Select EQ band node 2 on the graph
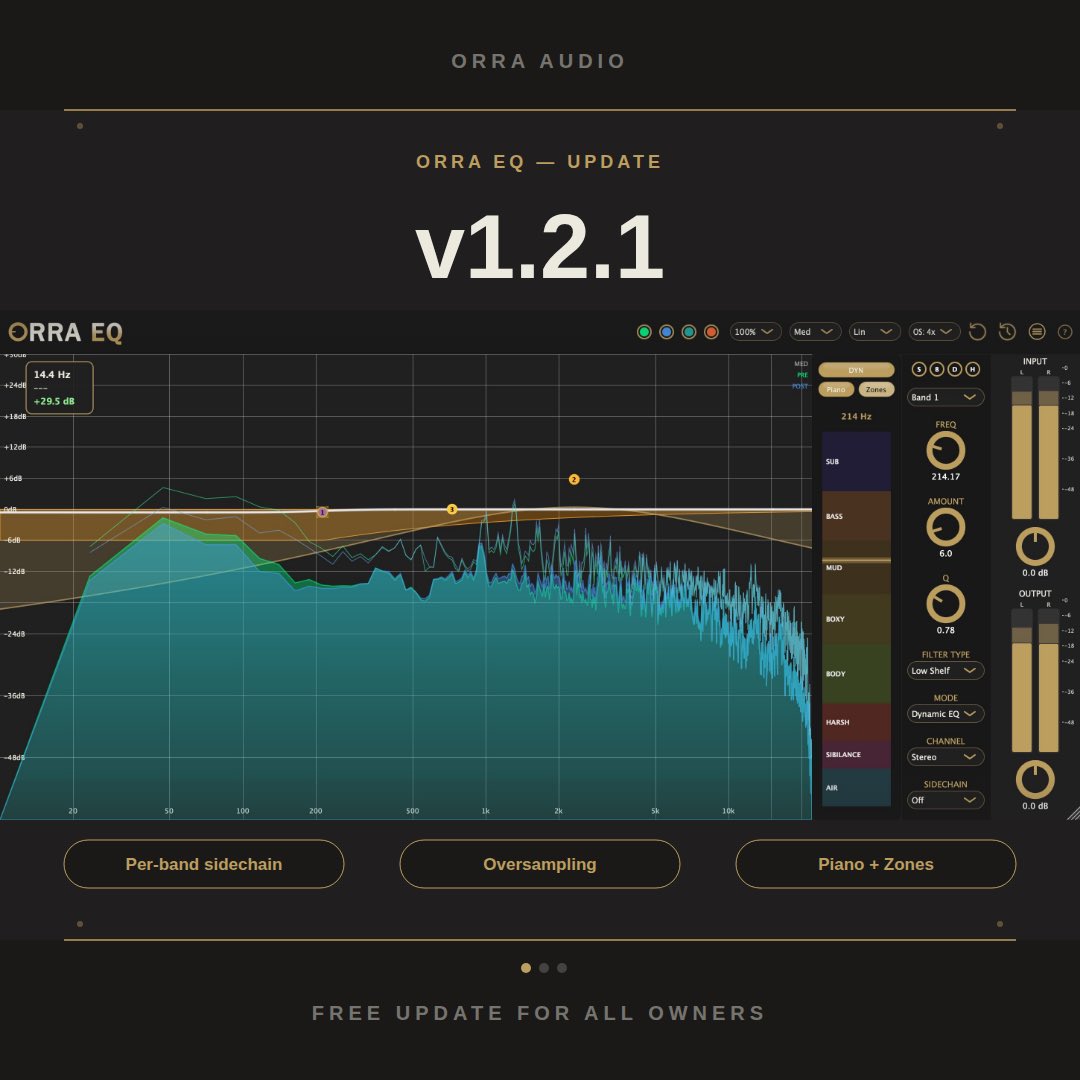Screen dimensions: 1080x1080 point(574,479)
